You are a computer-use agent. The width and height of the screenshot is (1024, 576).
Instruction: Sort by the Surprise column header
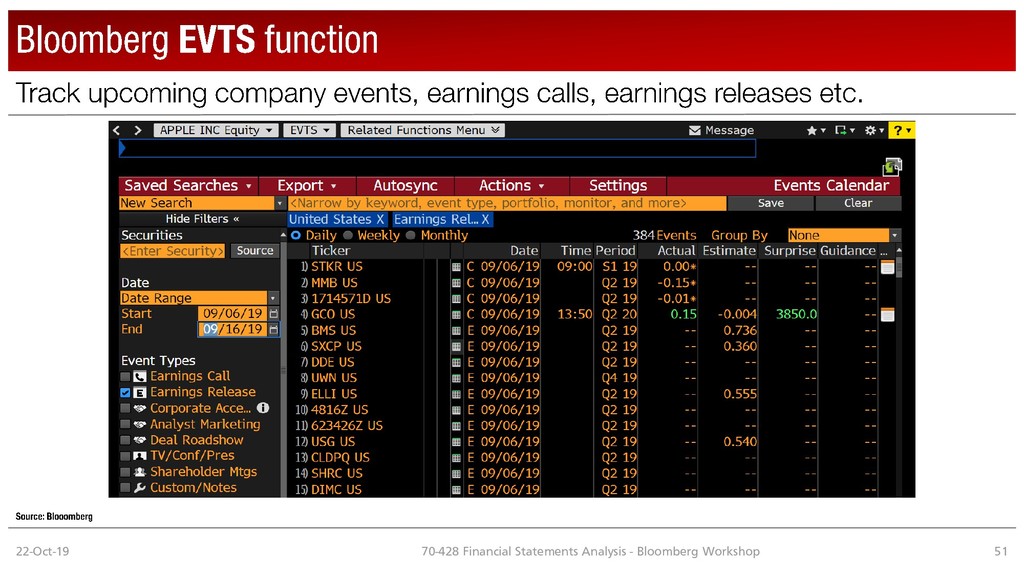790,251
